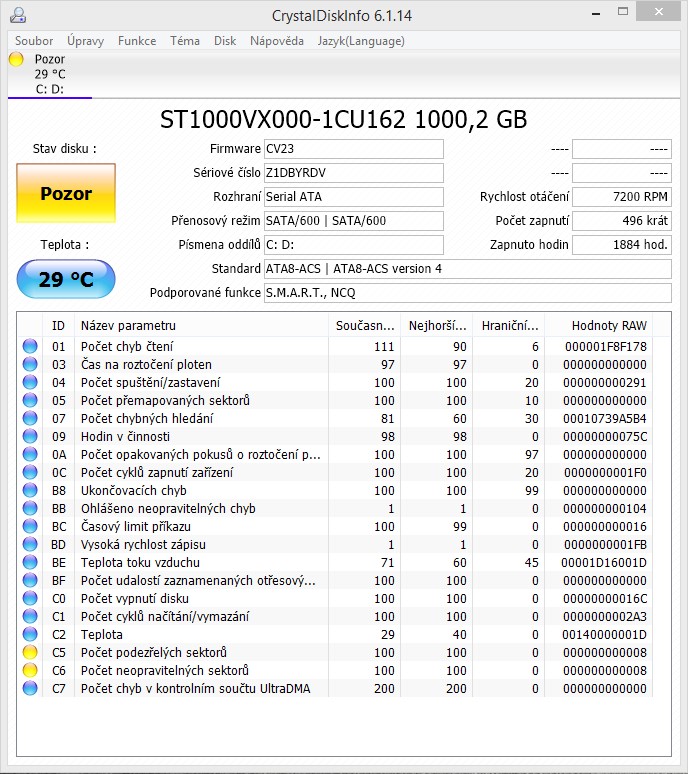
Task: Click blue status icon for Ukončovacích chyb
Action: tap(30, 491)
